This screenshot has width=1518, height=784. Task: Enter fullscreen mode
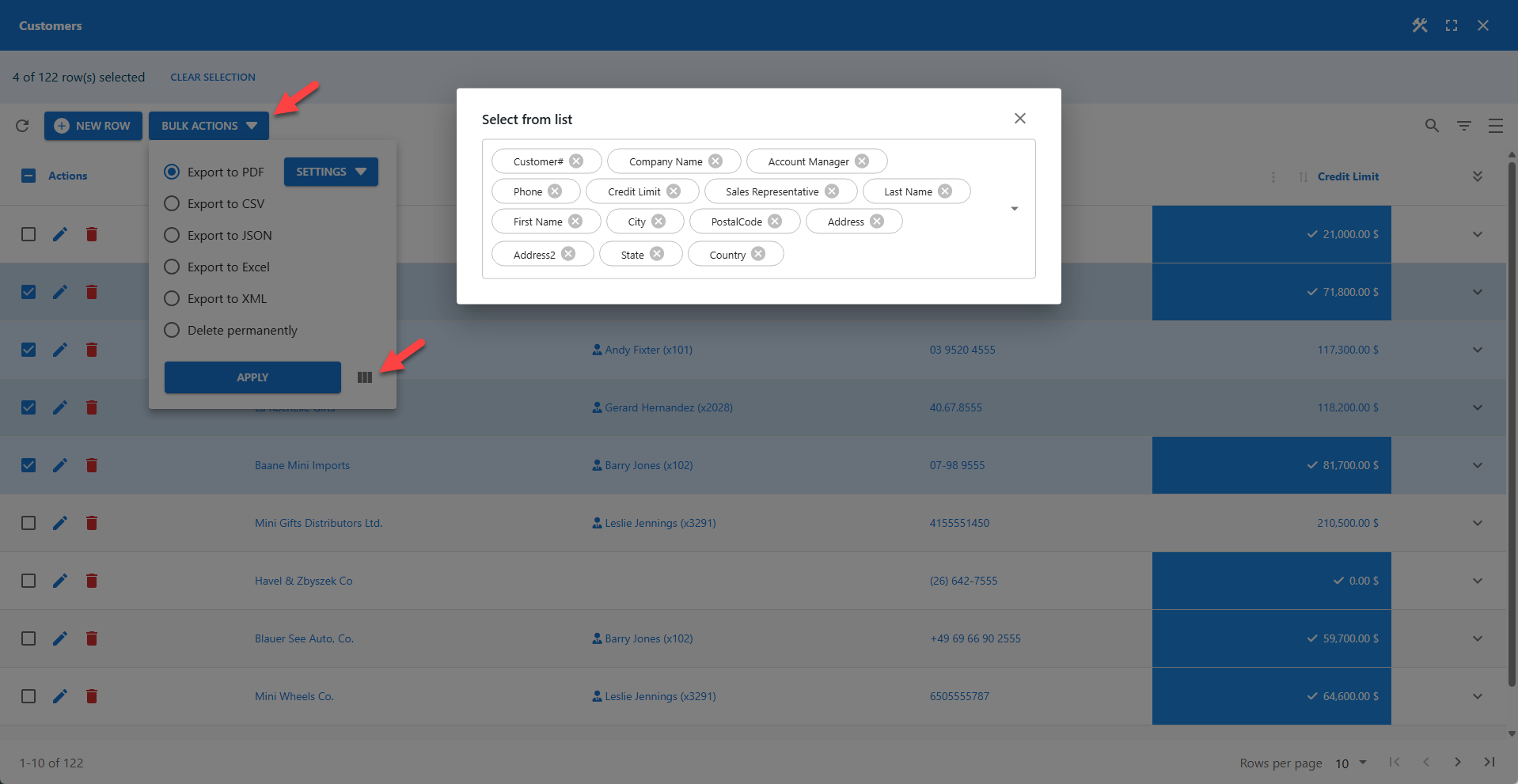(1452, 25)
